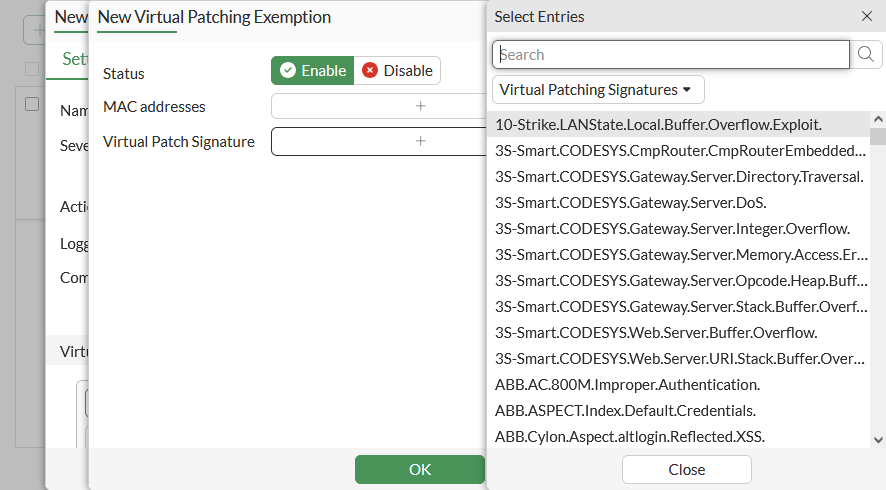Set Status to Disable
Screen dimensions: 886x490
pyautogui.click(x=397, y=71)
